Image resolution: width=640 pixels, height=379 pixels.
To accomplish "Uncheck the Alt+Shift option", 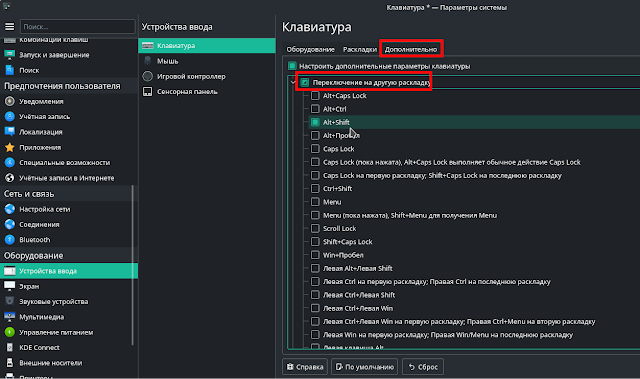I will pos(315,122).
